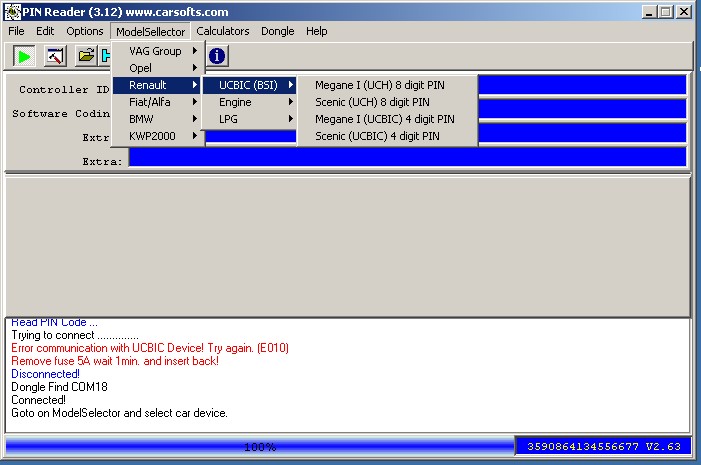The width and height of the screenshot is (701, 465).
Task: Close the PIN Reader window
Action: (x=684, y=12)
